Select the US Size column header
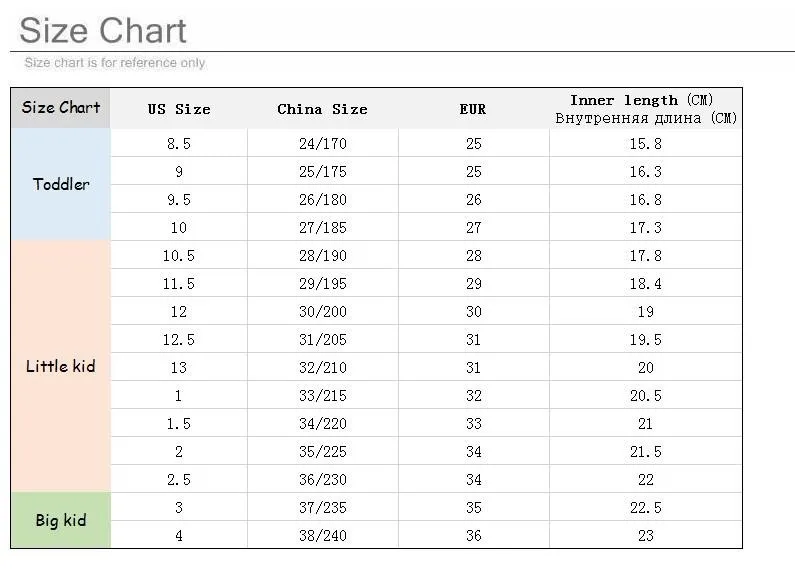The image size is (795, 569). (x=179, y=109)
